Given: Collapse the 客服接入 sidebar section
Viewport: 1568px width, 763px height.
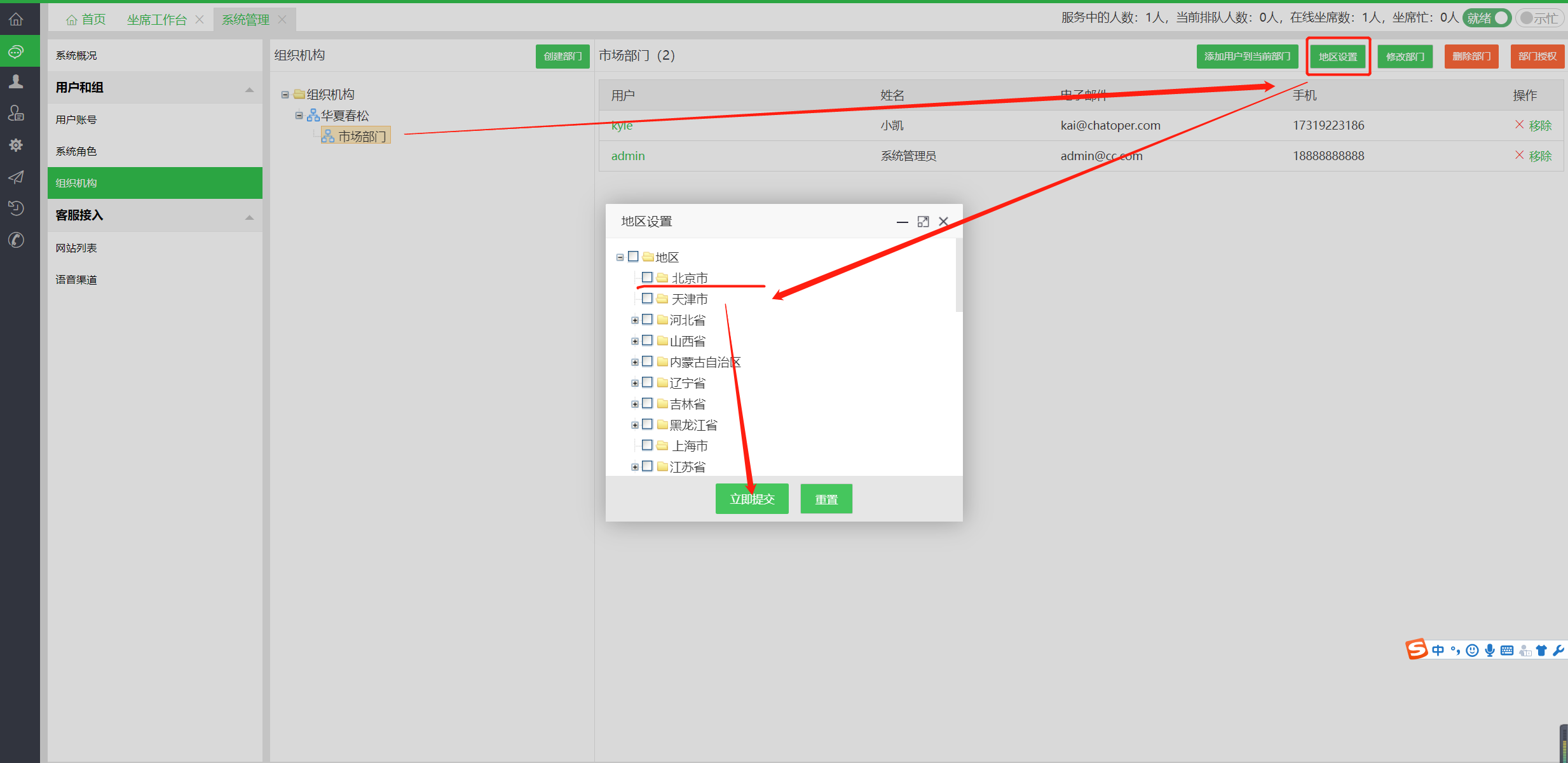Looking at the screenshot, I should click(249, 217).
